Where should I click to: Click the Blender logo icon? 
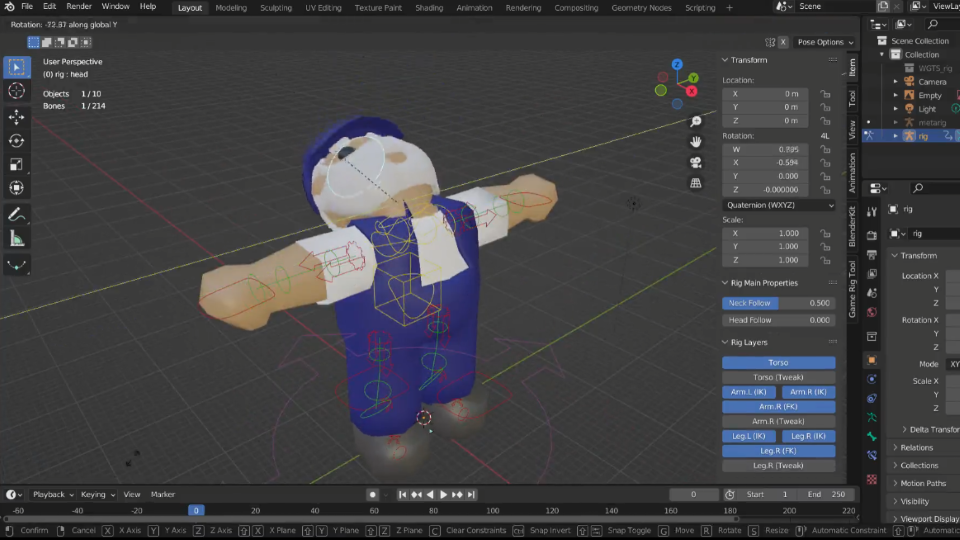9,7
